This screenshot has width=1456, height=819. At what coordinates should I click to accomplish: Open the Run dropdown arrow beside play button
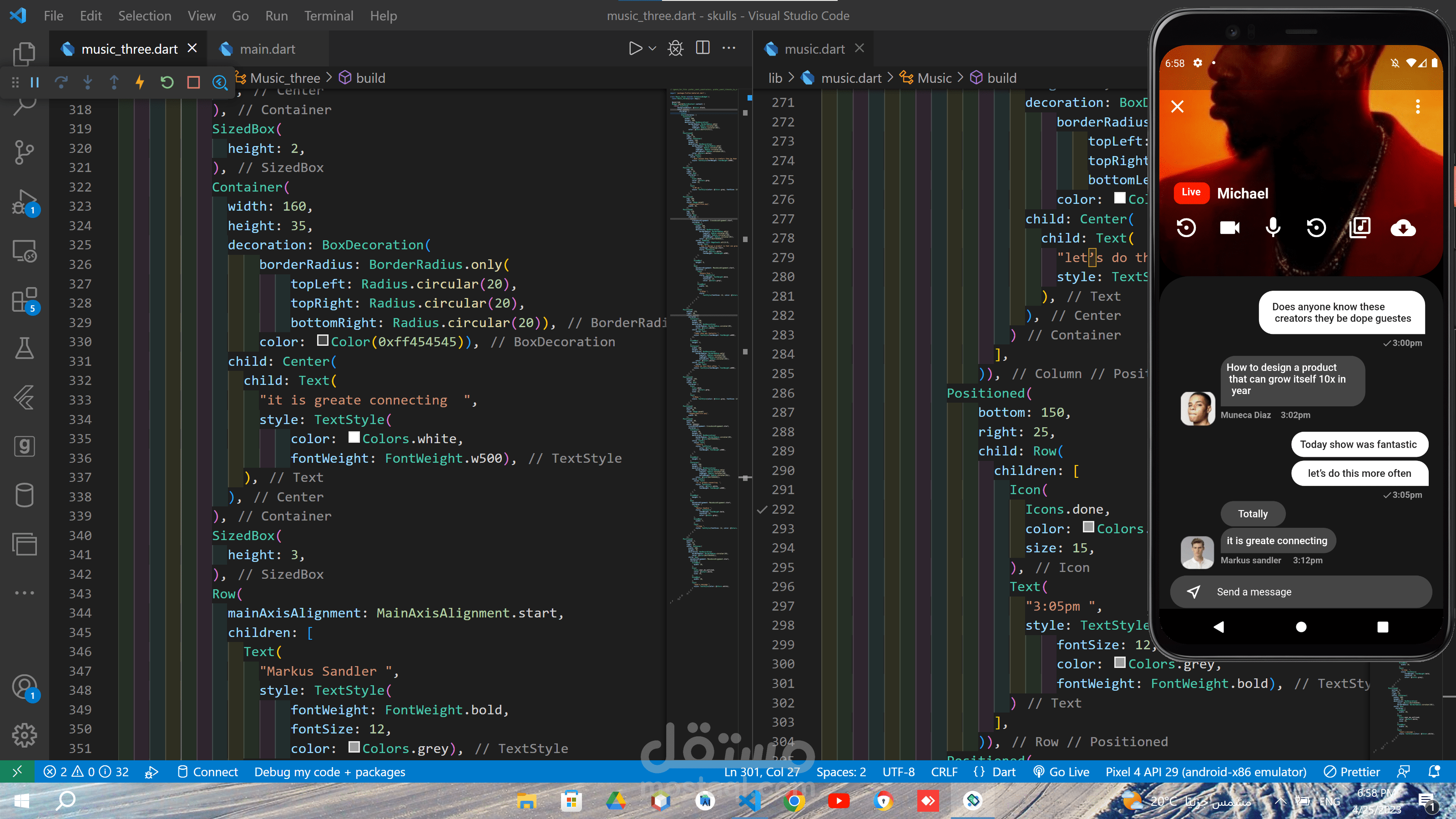click(652, 49)
